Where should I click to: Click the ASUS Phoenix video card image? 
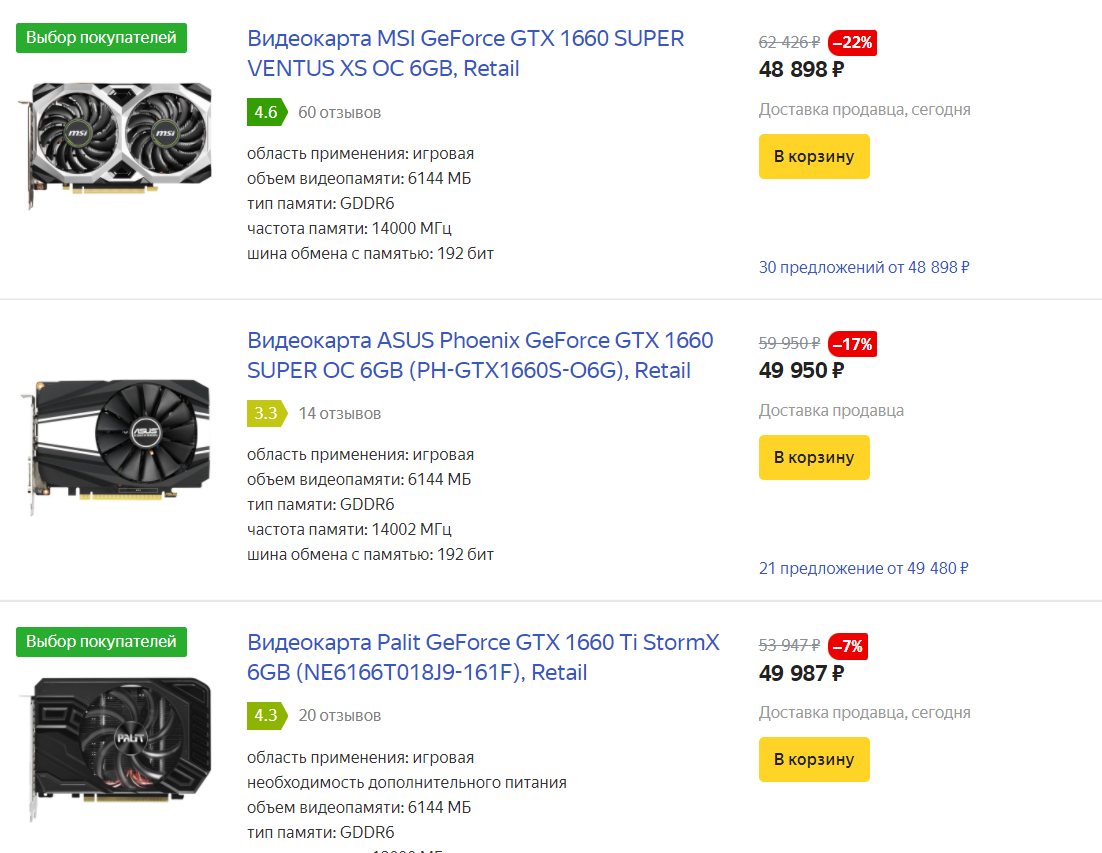pyautogui.click(x=115, y=445)
